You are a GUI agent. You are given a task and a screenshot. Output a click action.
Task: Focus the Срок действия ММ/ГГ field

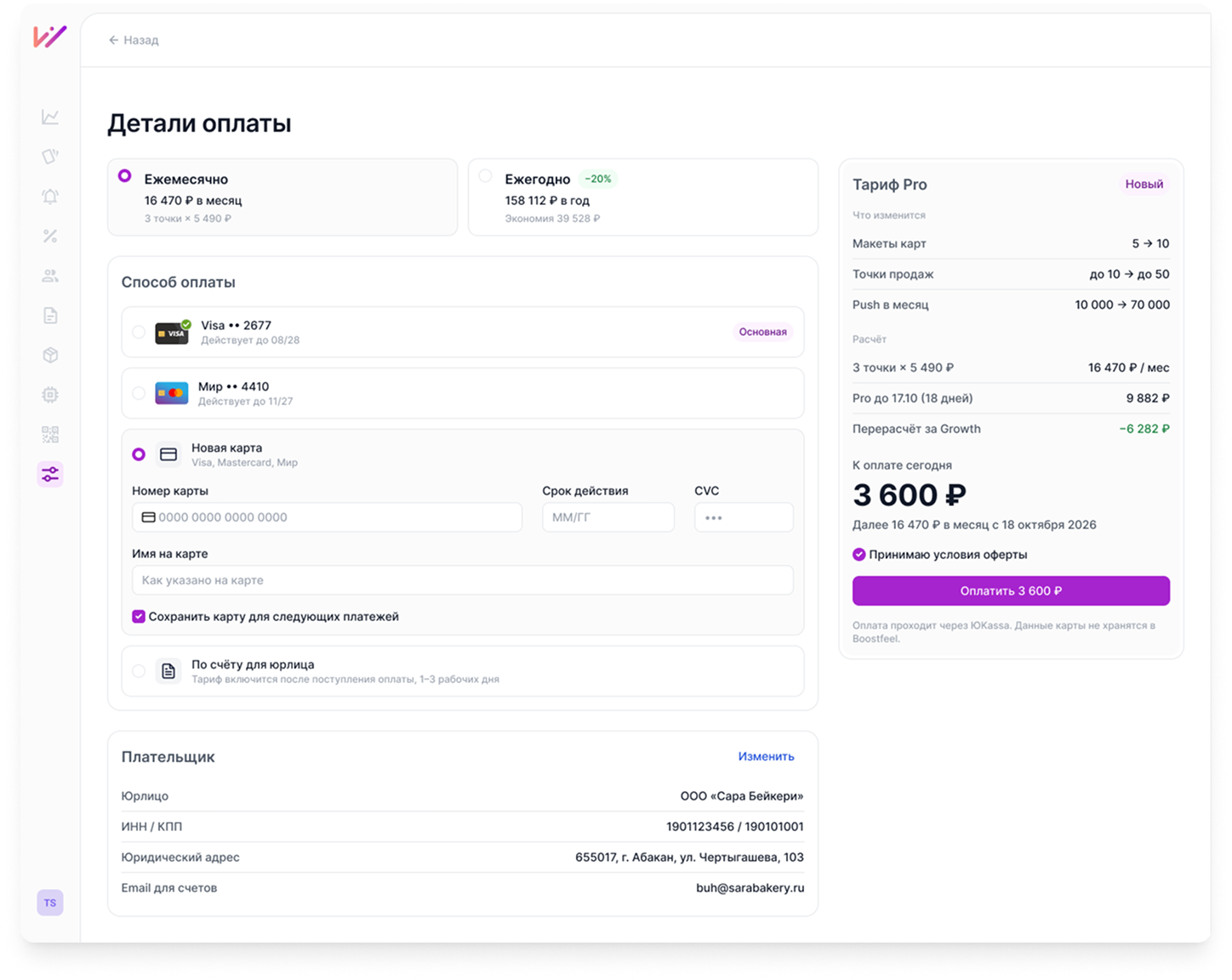click(608, 517)
